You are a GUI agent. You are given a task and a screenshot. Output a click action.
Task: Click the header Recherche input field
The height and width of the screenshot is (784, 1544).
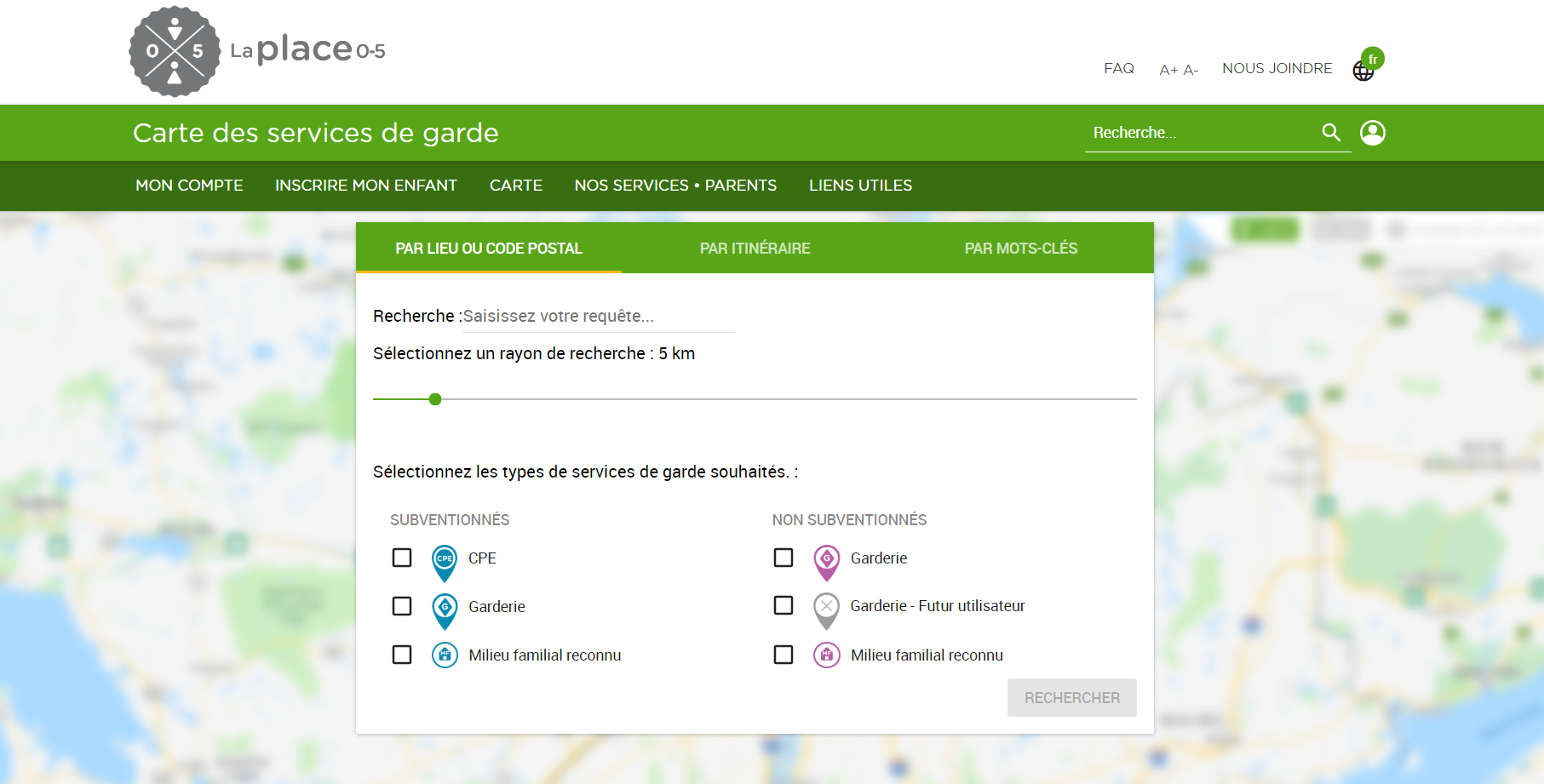pyautogui.click(x=1201, y=133)
